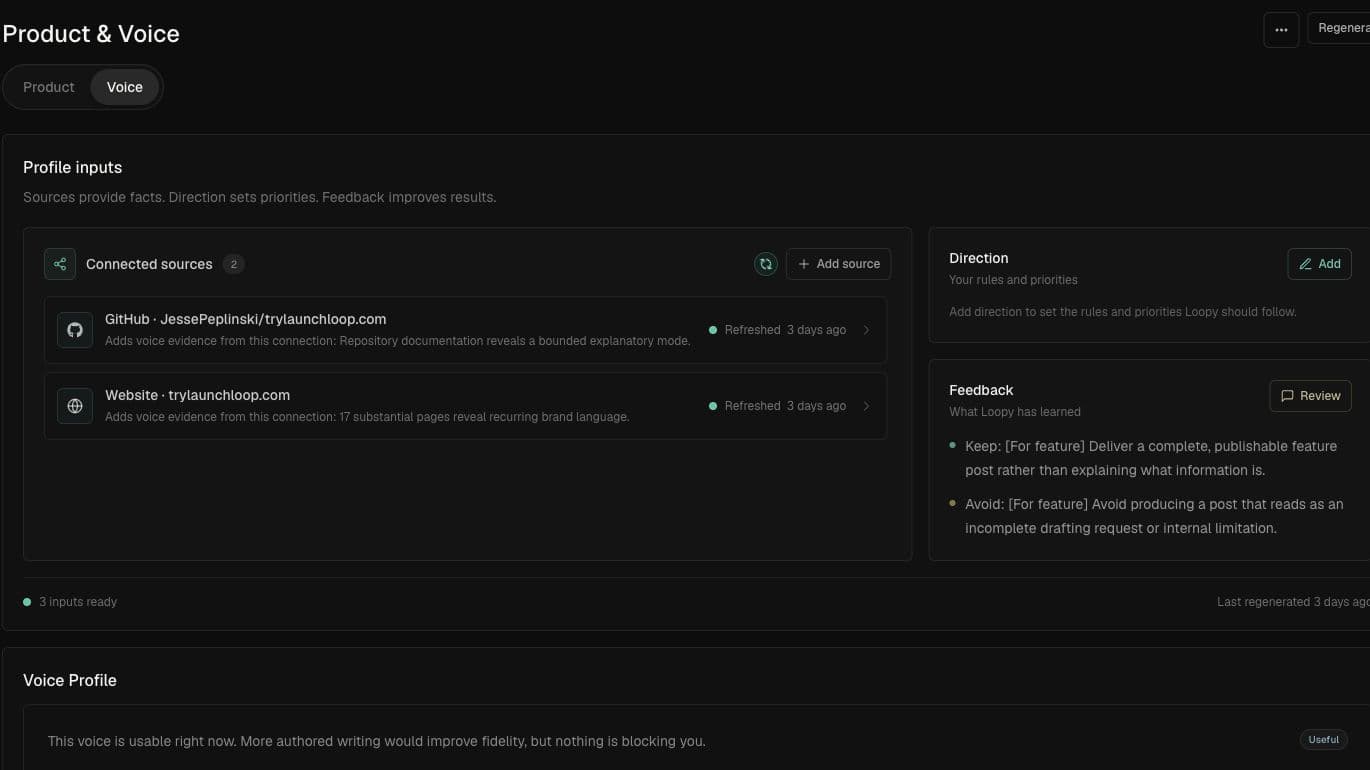This screenshot has width=1370, height=770.
Task: Click the '3 inputs ready' status
Action: [x=70, y=602]
